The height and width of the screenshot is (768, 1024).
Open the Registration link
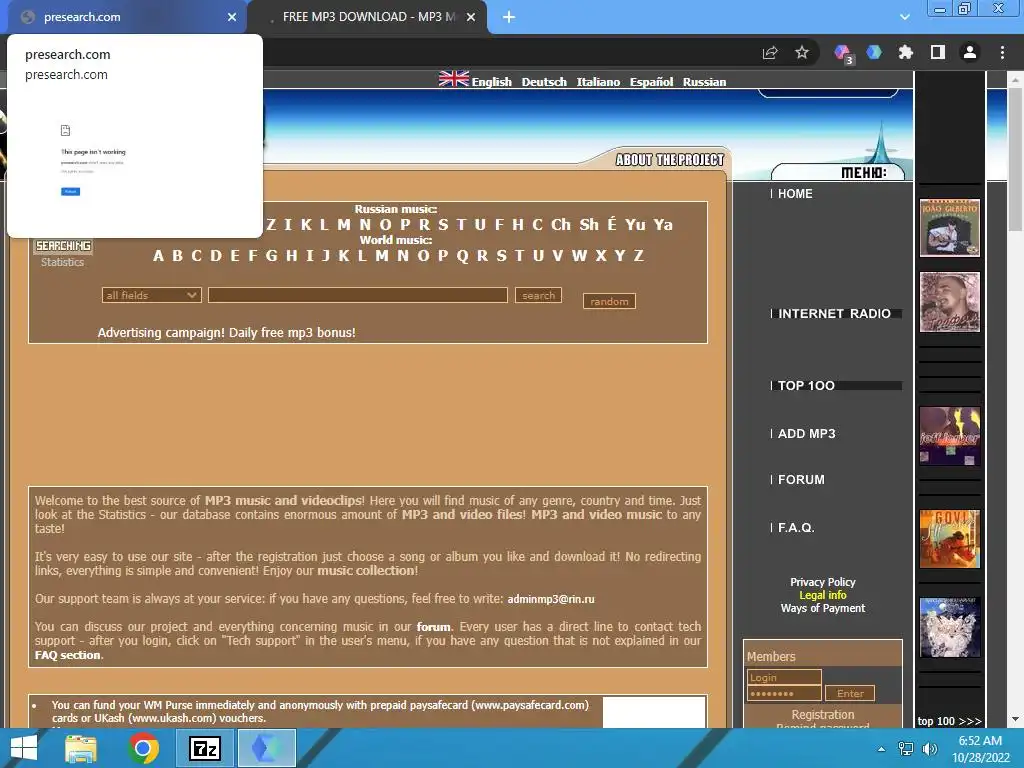click(822, 714)
